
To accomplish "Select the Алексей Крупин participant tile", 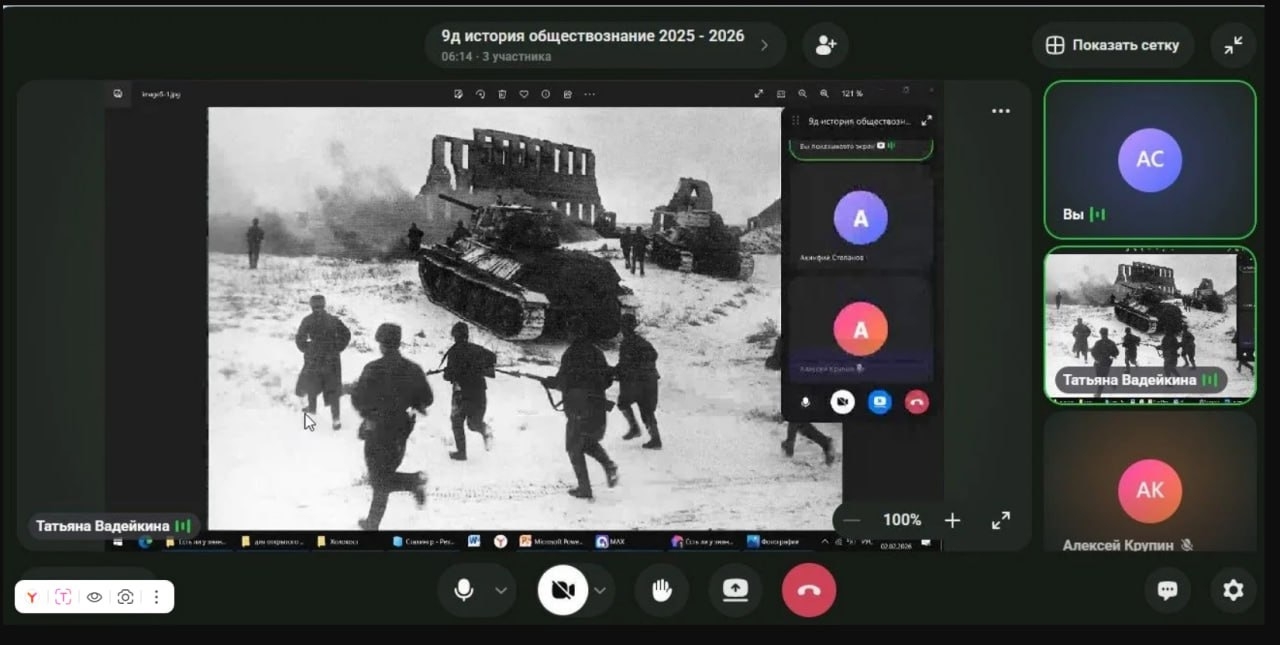I will pyautogui.click(x=1149, y=485).
